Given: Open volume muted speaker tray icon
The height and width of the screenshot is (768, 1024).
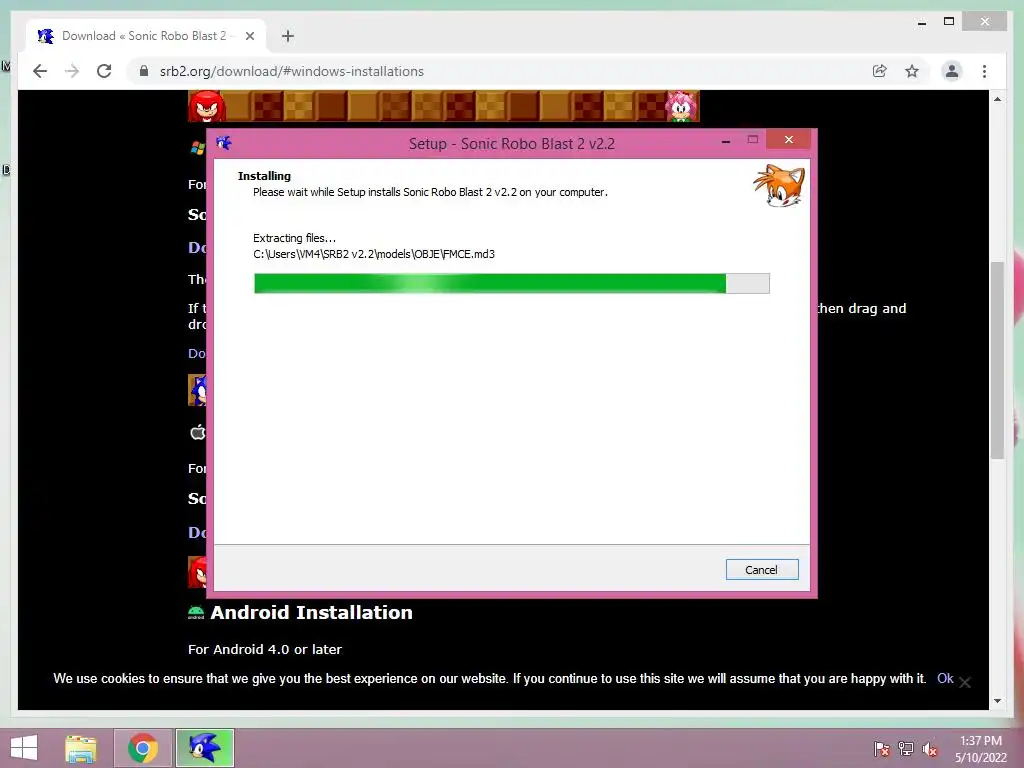Looking at the screenshot, I should 930,748.
